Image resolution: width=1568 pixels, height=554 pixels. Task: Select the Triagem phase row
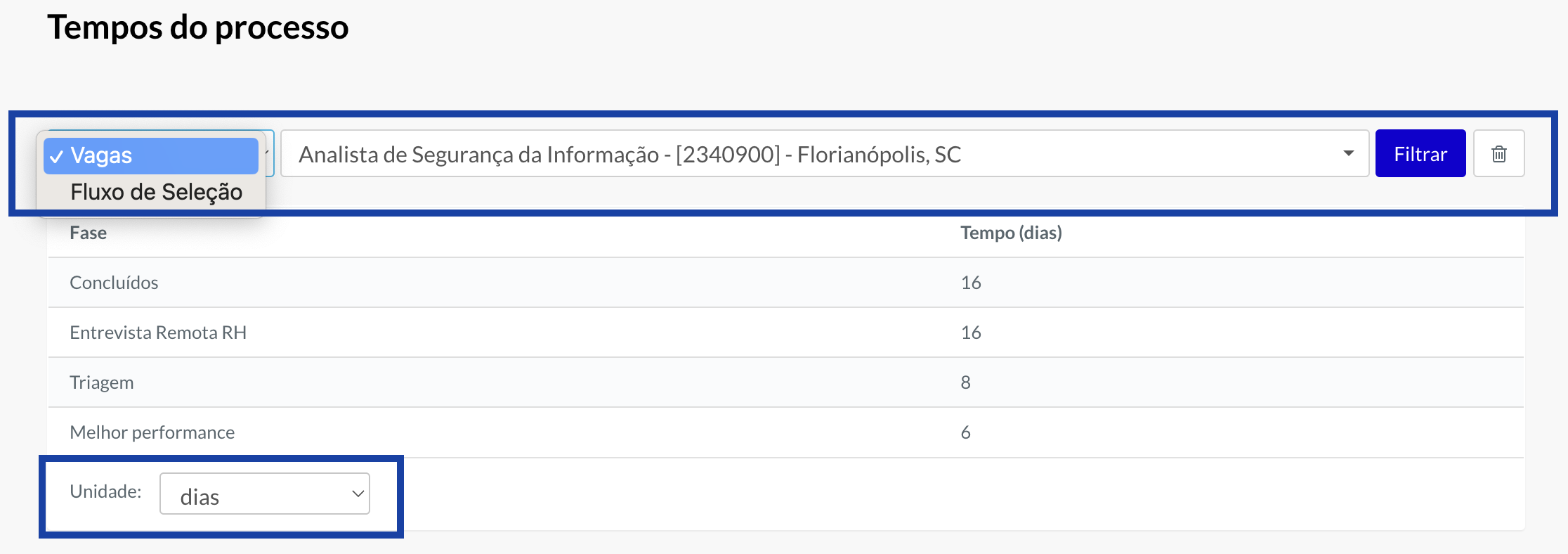[x=102, y=382]
